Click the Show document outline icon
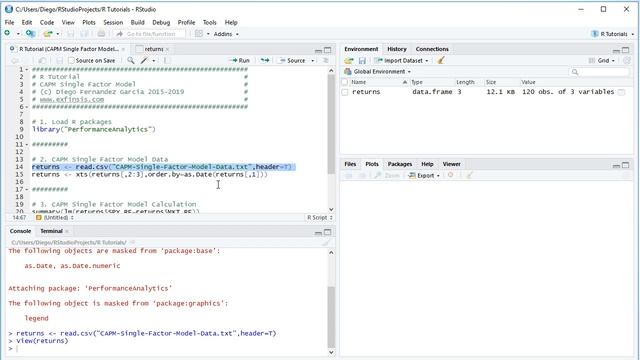The height and width of the screenshot is (360, 640). [x=326, y=60]
